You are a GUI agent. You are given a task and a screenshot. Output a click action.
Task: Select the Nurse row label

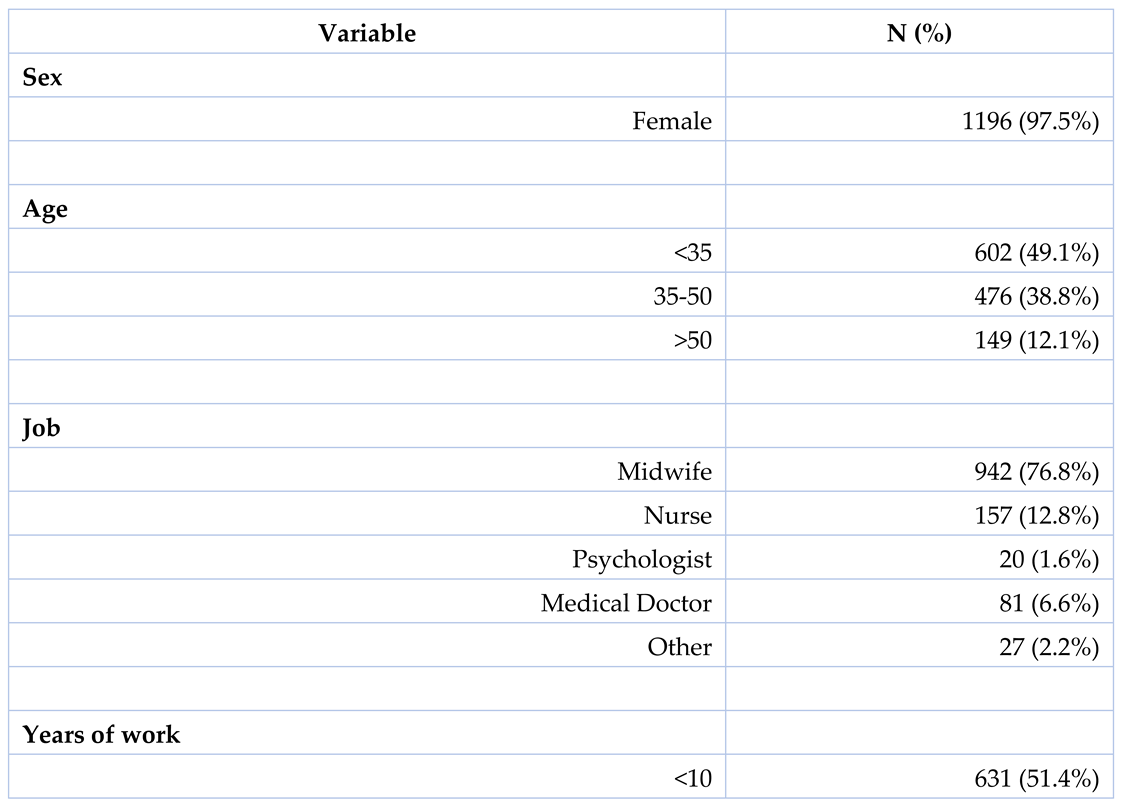678,516
